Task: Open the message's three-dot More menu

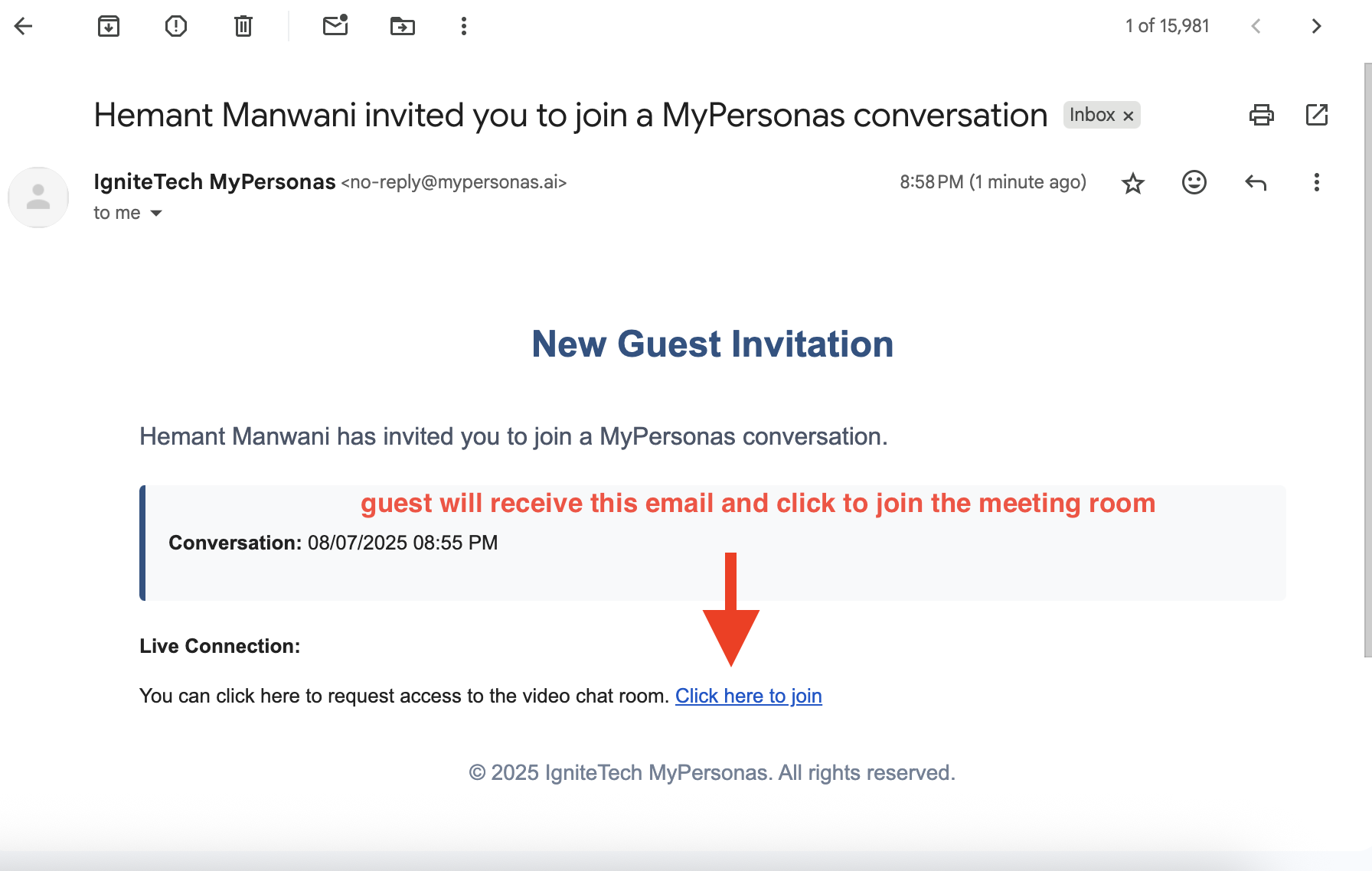Action: 1317,182
